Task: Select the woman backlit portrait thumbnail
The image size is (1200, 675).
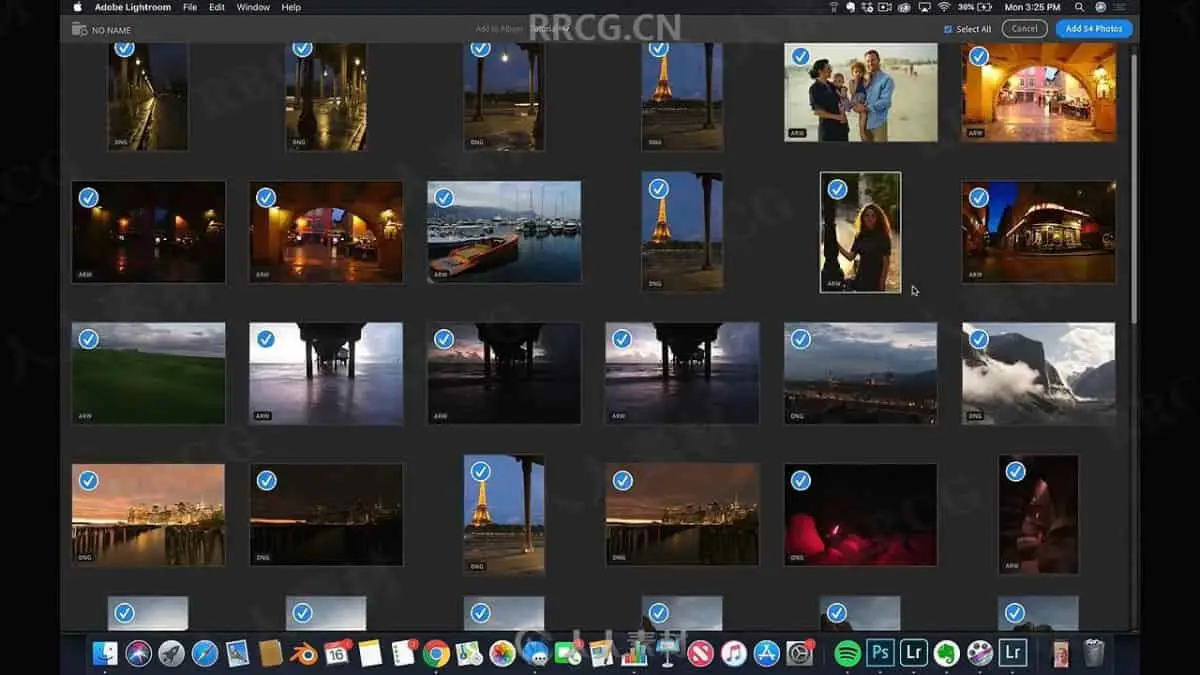Action: pos(860,240)
